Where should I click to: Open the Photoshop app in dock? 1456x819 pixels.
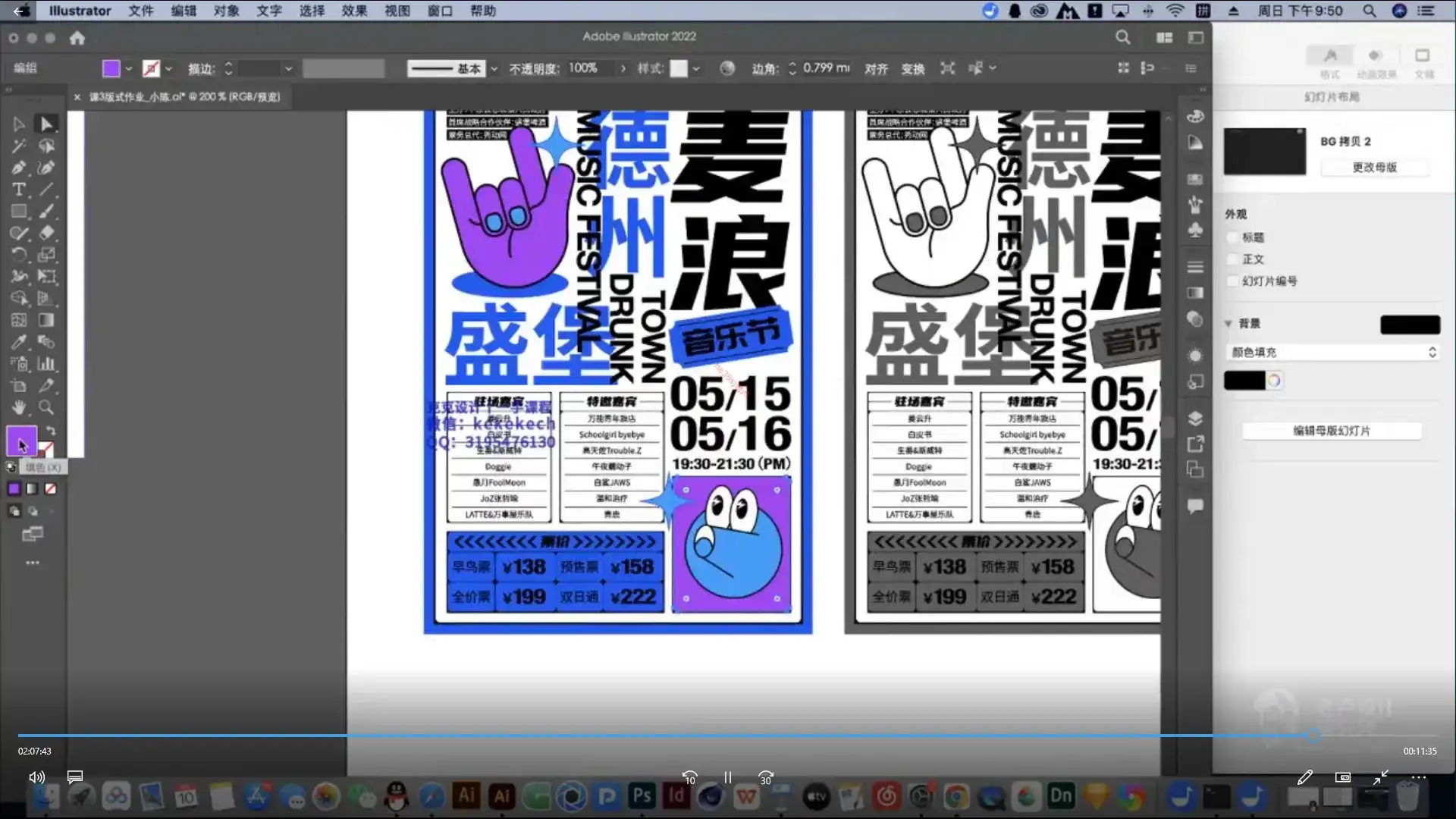[x=642, y=796]
